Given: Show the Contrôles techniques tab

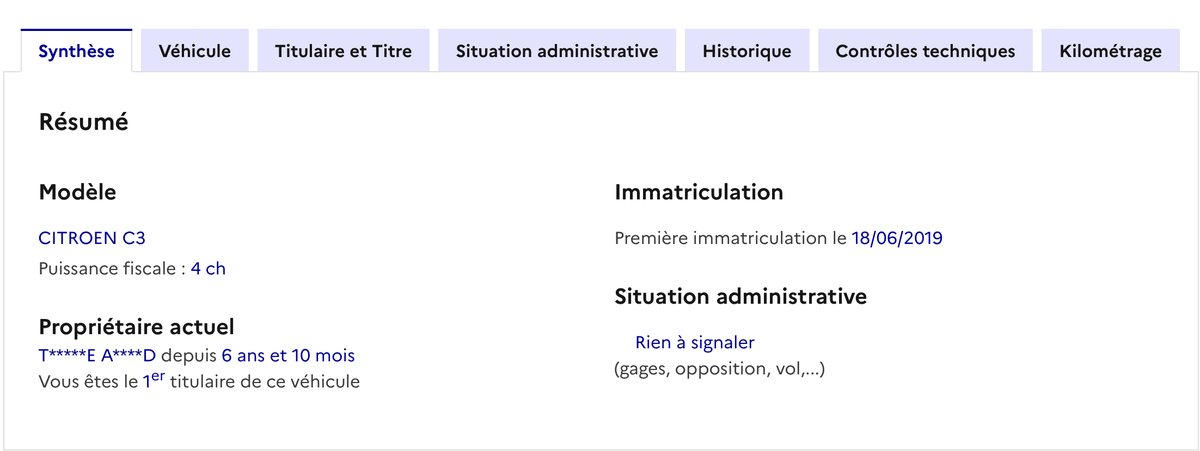Looking at the screenshot, I should pos(925,51).
